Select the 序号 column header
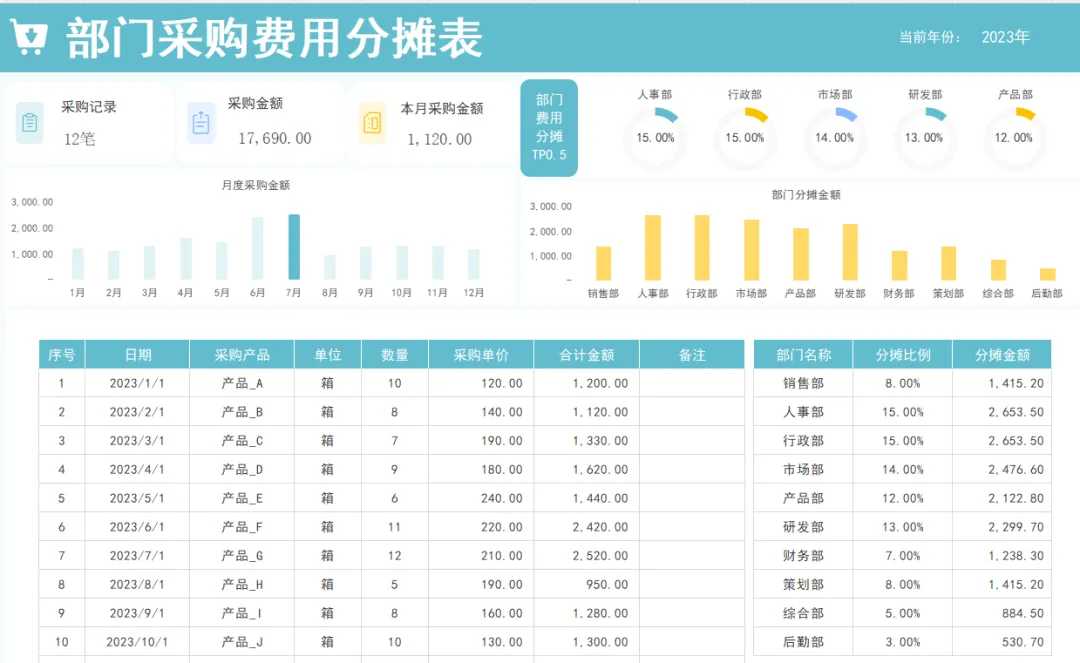Viewport: 1080px width, 663px height. [62, 355]
